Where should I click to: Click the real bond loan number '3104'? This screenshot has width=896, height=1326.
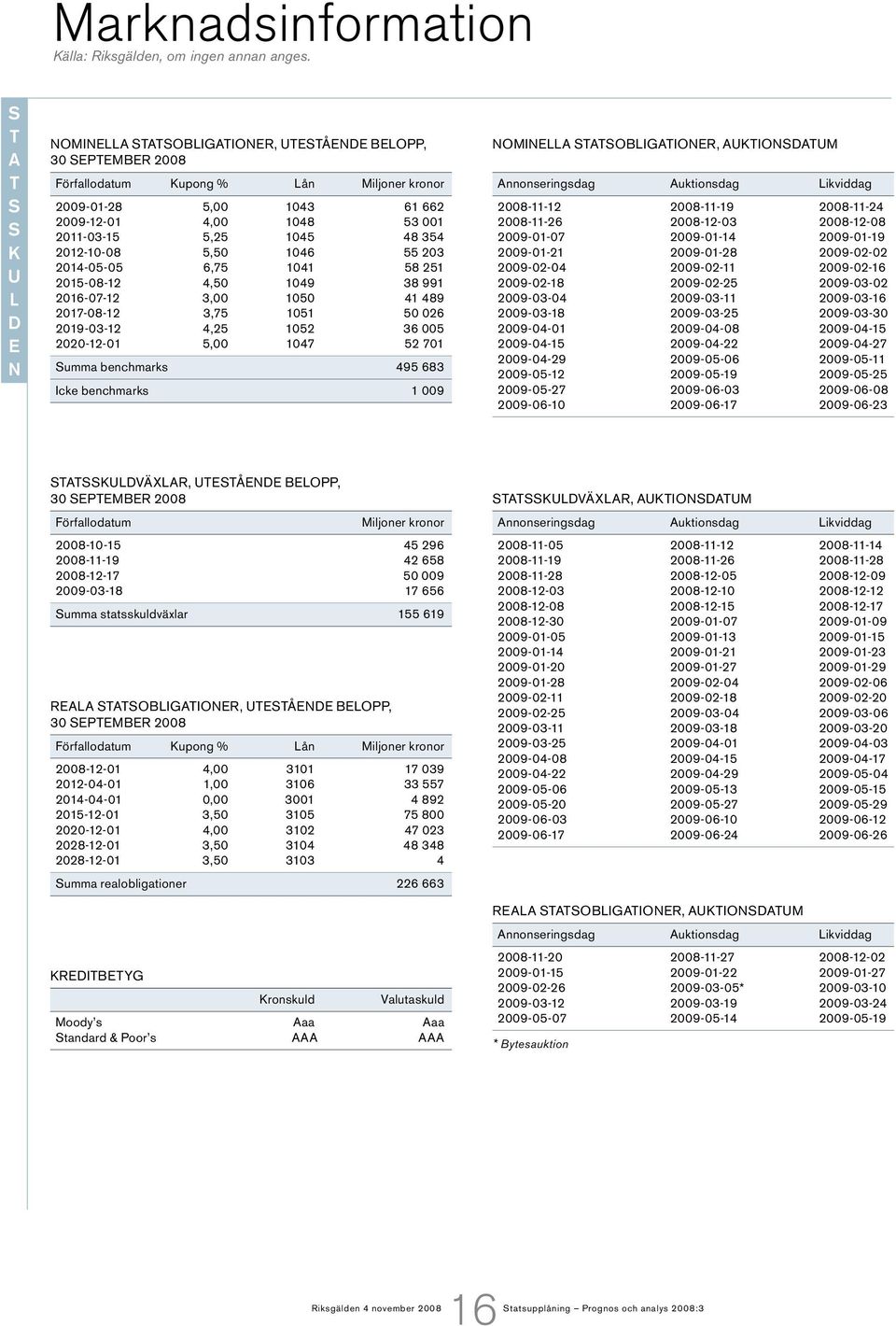click(x=300, y=845)
